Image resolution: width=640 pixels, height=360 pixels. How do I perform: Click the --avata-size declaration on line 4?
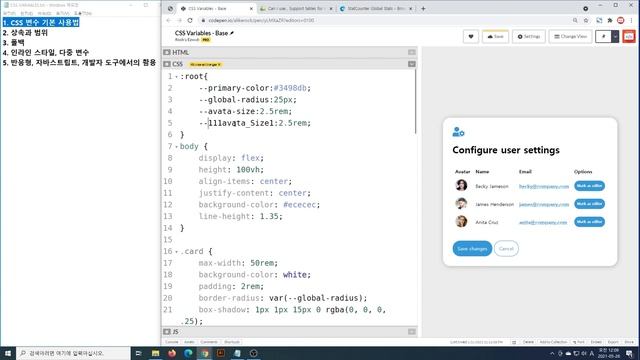(x=245, y=111)
